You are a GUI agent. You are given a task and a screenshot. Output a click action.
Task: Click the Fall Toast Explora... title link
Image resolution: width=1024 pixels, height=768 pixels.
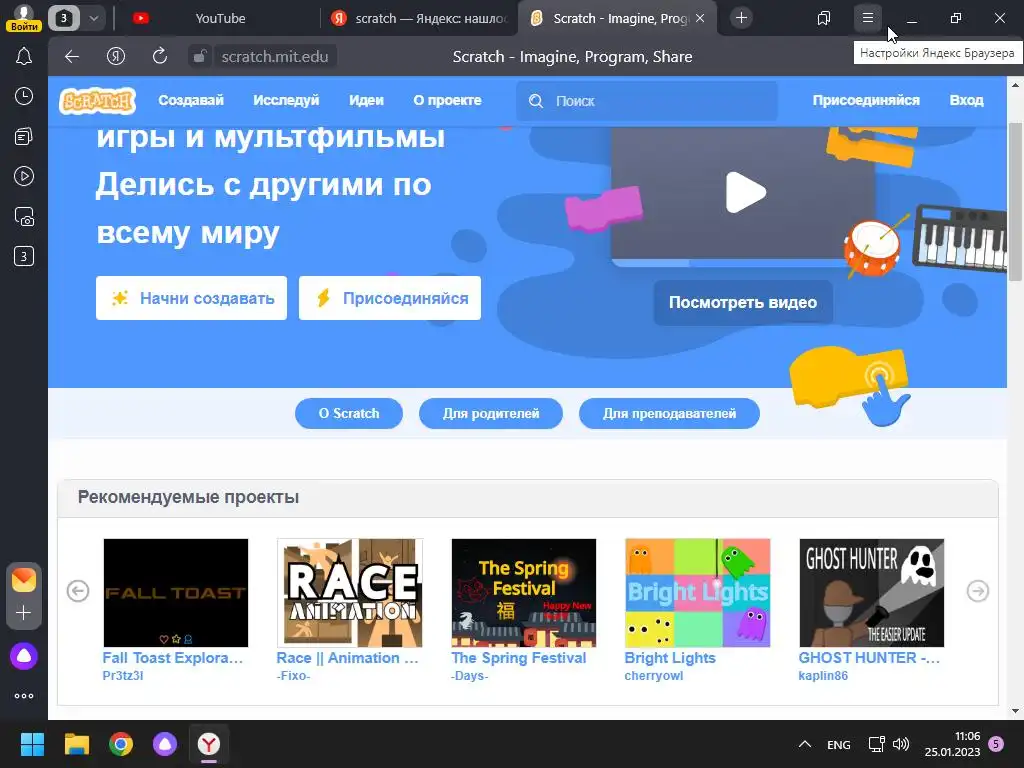click(173, 658)
